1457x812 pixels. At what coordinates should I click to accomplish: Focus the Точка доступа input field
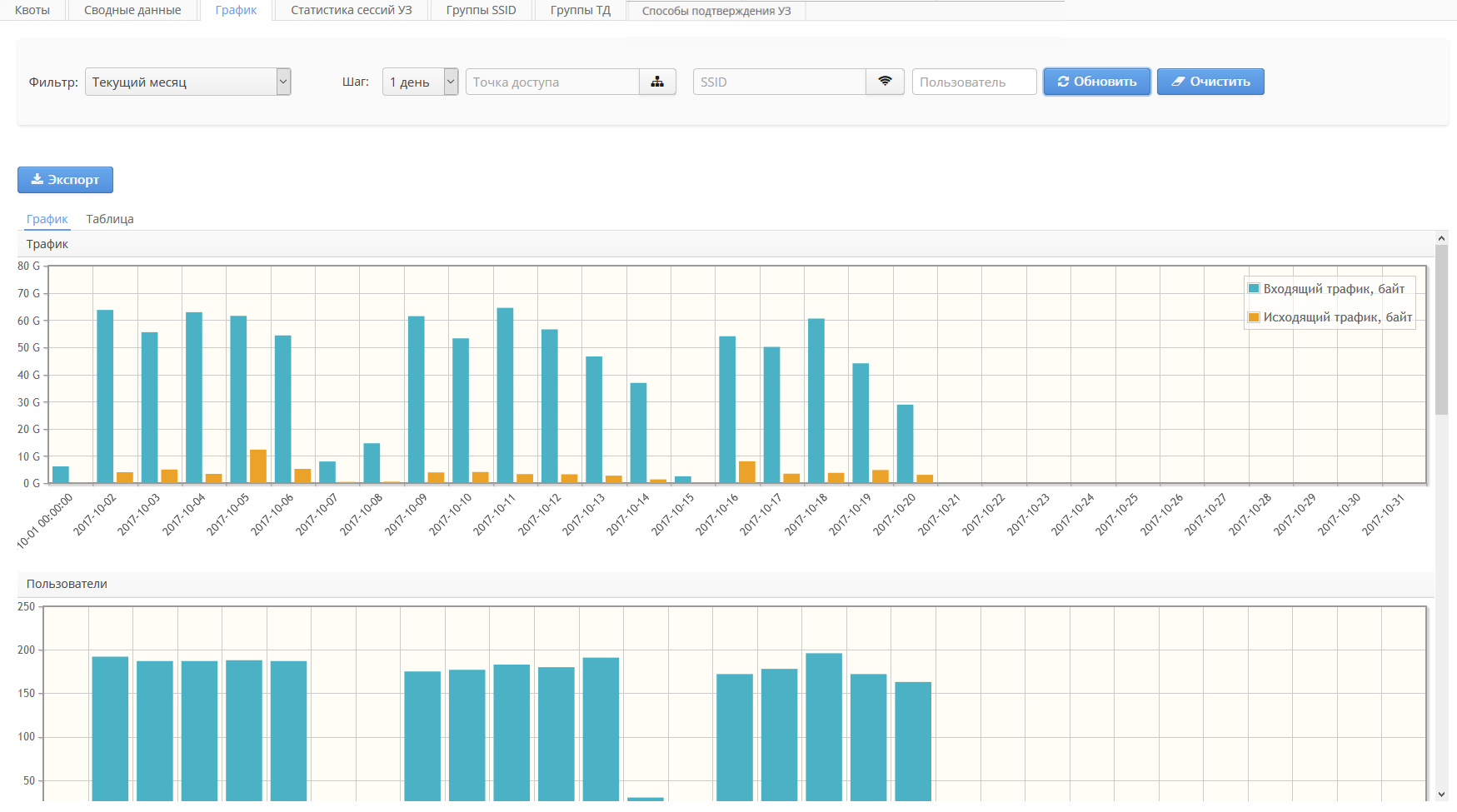(552, 82)
